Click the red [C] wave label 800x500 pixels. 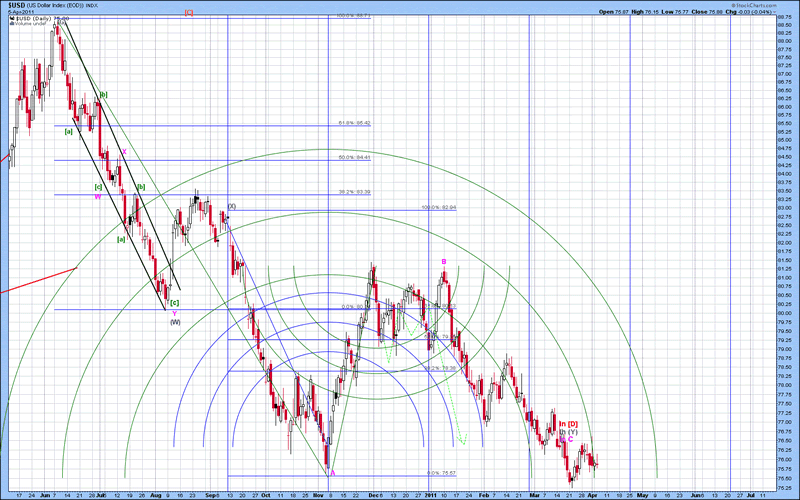pyautogui.click(x=190, y=13)
